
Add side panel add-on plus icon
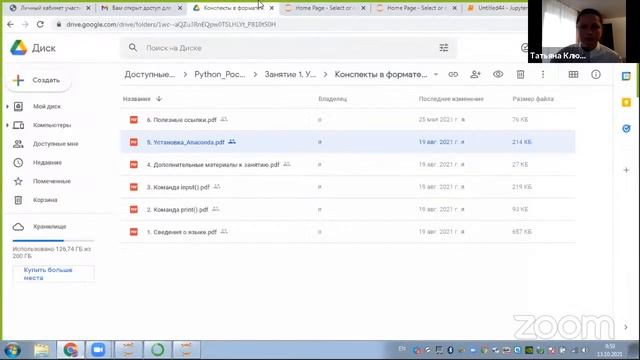(x=626, y=170)
